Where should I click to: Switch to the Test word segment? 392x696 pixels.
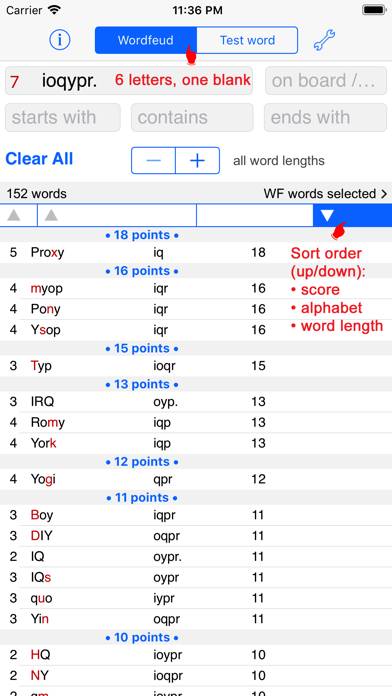[x=247, y=40]
